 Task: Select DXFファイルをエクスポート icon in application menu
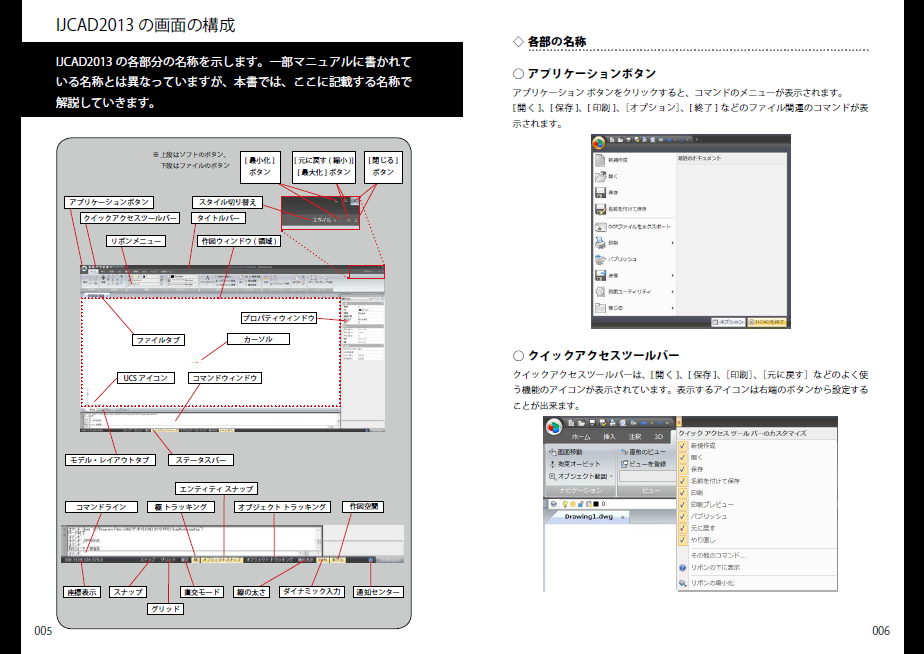click(x=600, y=226)
